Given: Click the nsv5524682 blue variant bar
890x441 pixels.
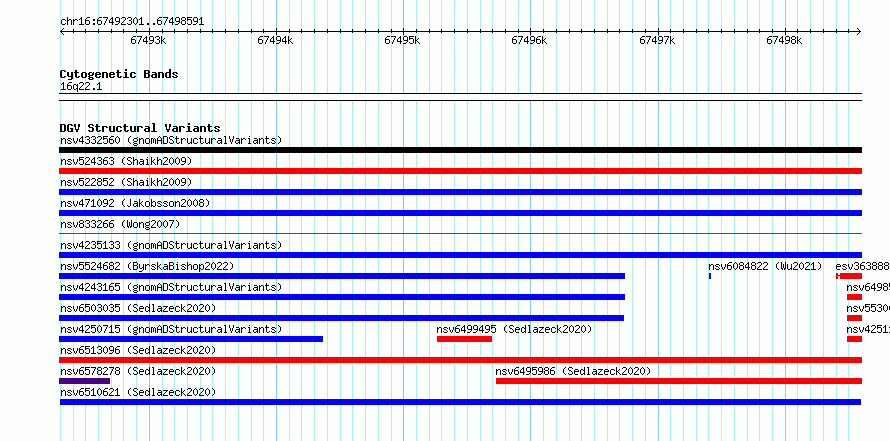Looking at the screenshot, I should [342, 276].
